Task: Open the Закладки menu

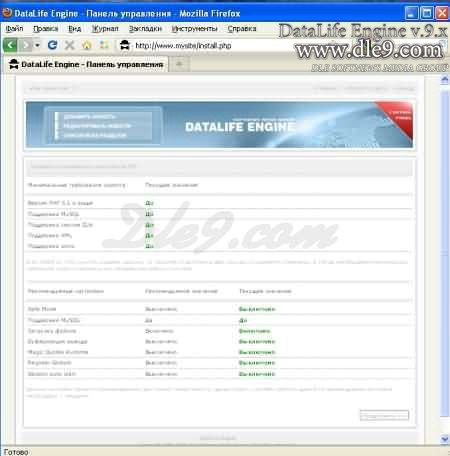Action: point(145,29)
